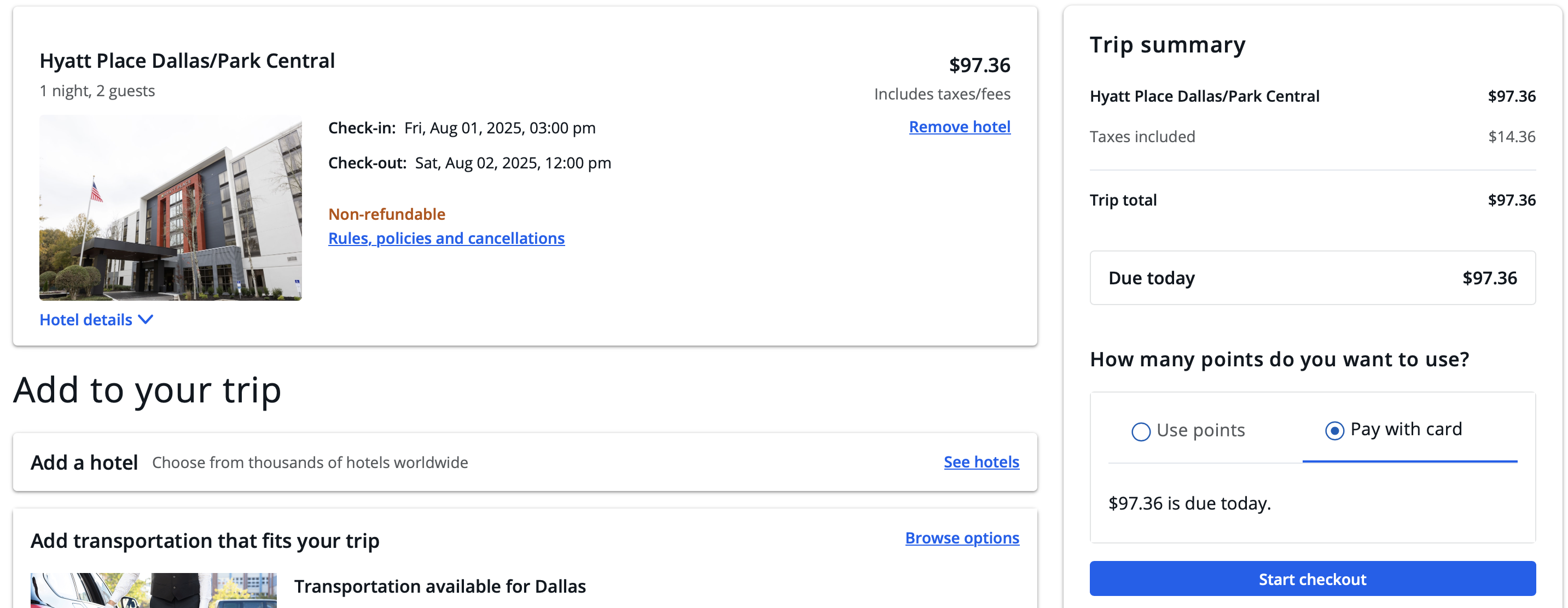Click the Taxes included row
This screenshot has height=608, width=1568.
[x=1313, y=137]
